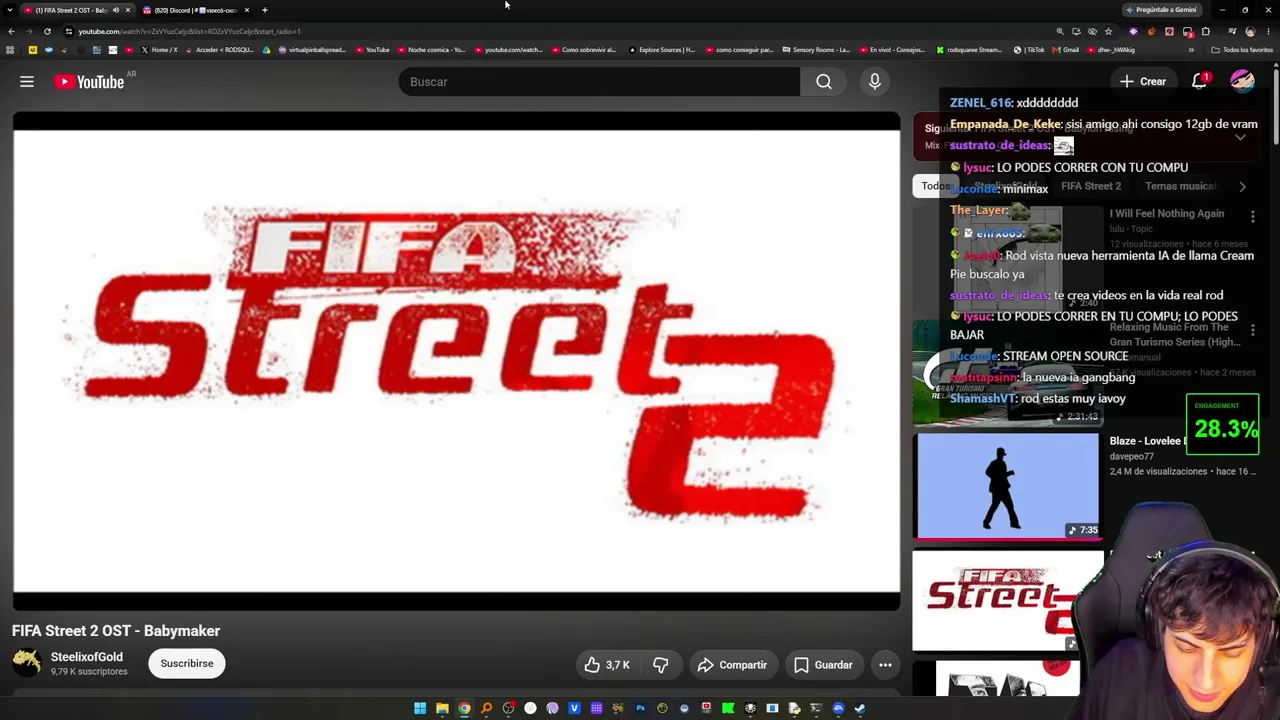Click the 9,79 K suscriptores count
This screenshot has width=1280, height=720.
(x=89, y=672)
